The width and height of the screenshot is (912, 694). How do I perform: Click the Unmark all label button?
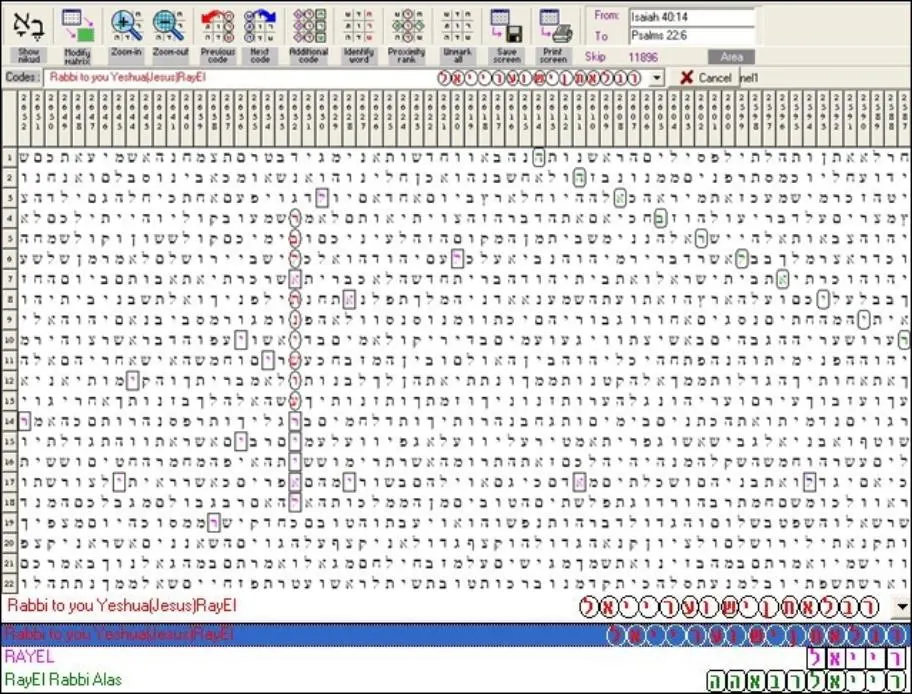[x=457, y=56]
